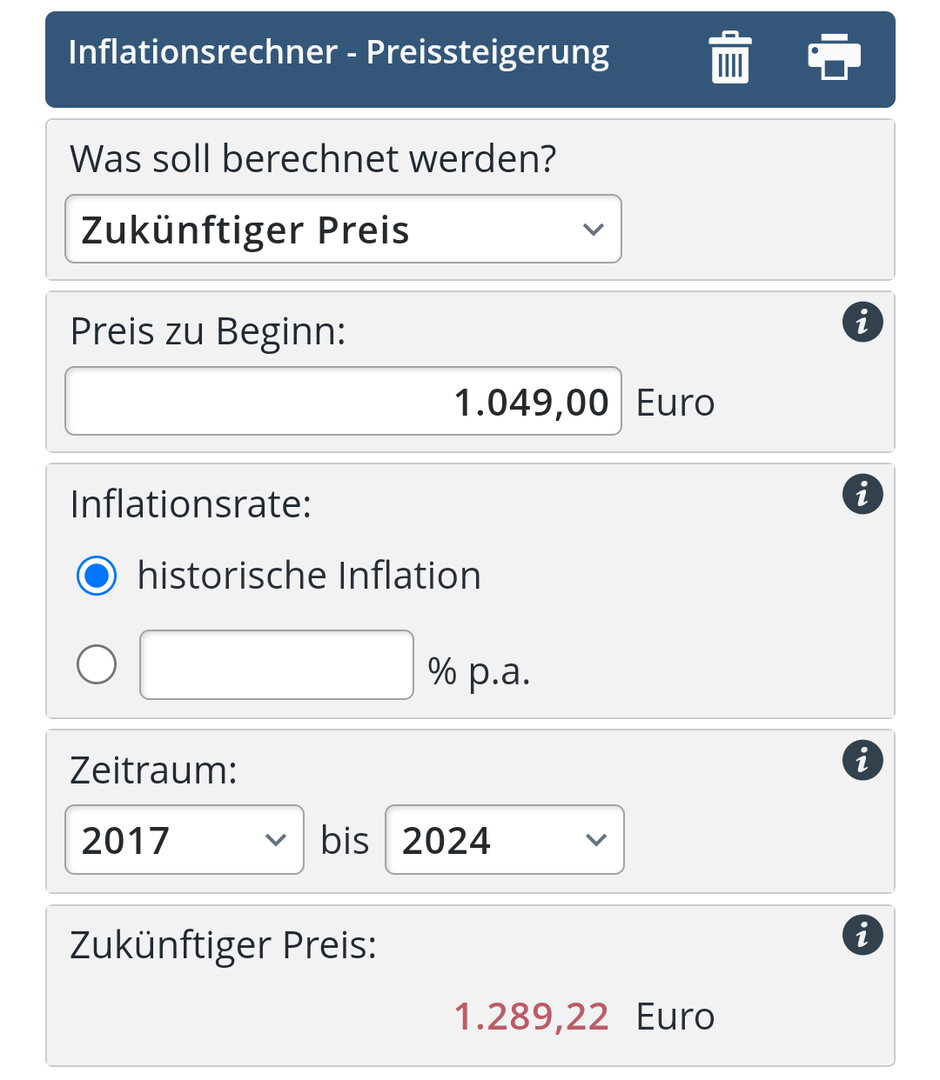Click the result value 1.289,22
The image size is (940, 1080).
click(x=531, y=1016)
